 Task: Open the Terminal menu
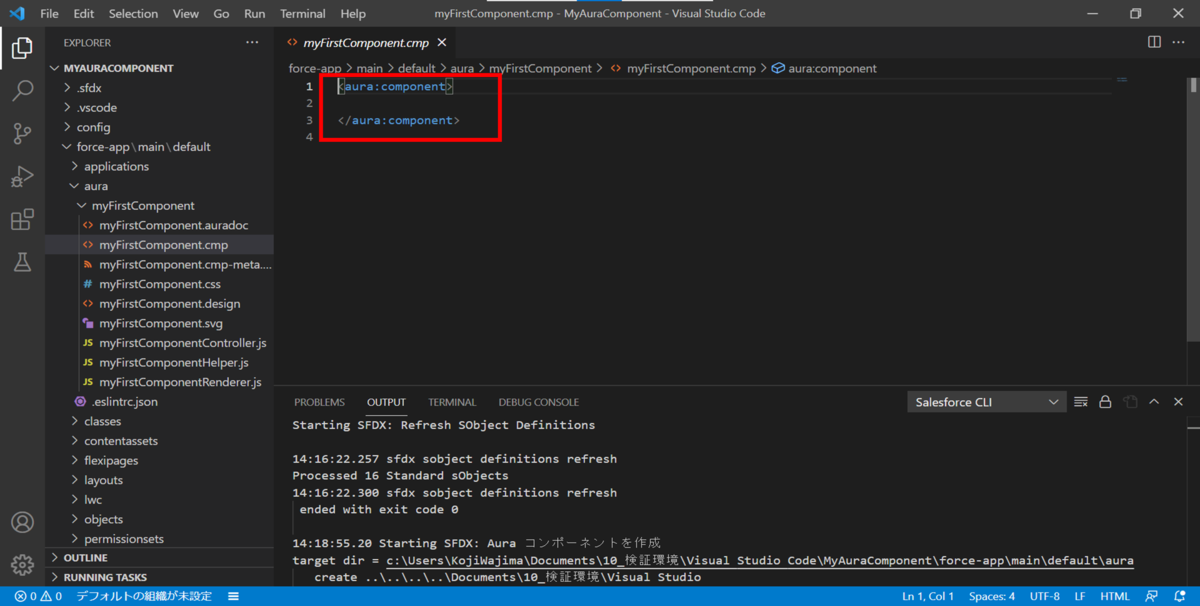pos(303,14)
